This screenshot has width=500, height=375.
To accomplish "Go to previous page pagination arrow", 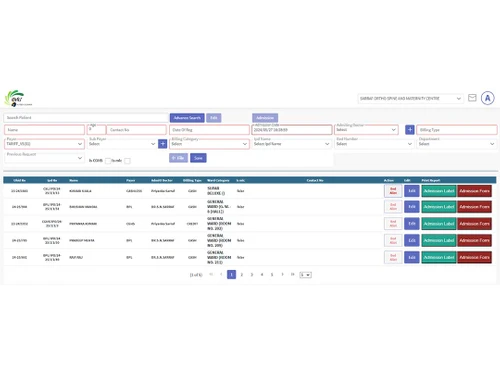I will (x=221, y=274).
